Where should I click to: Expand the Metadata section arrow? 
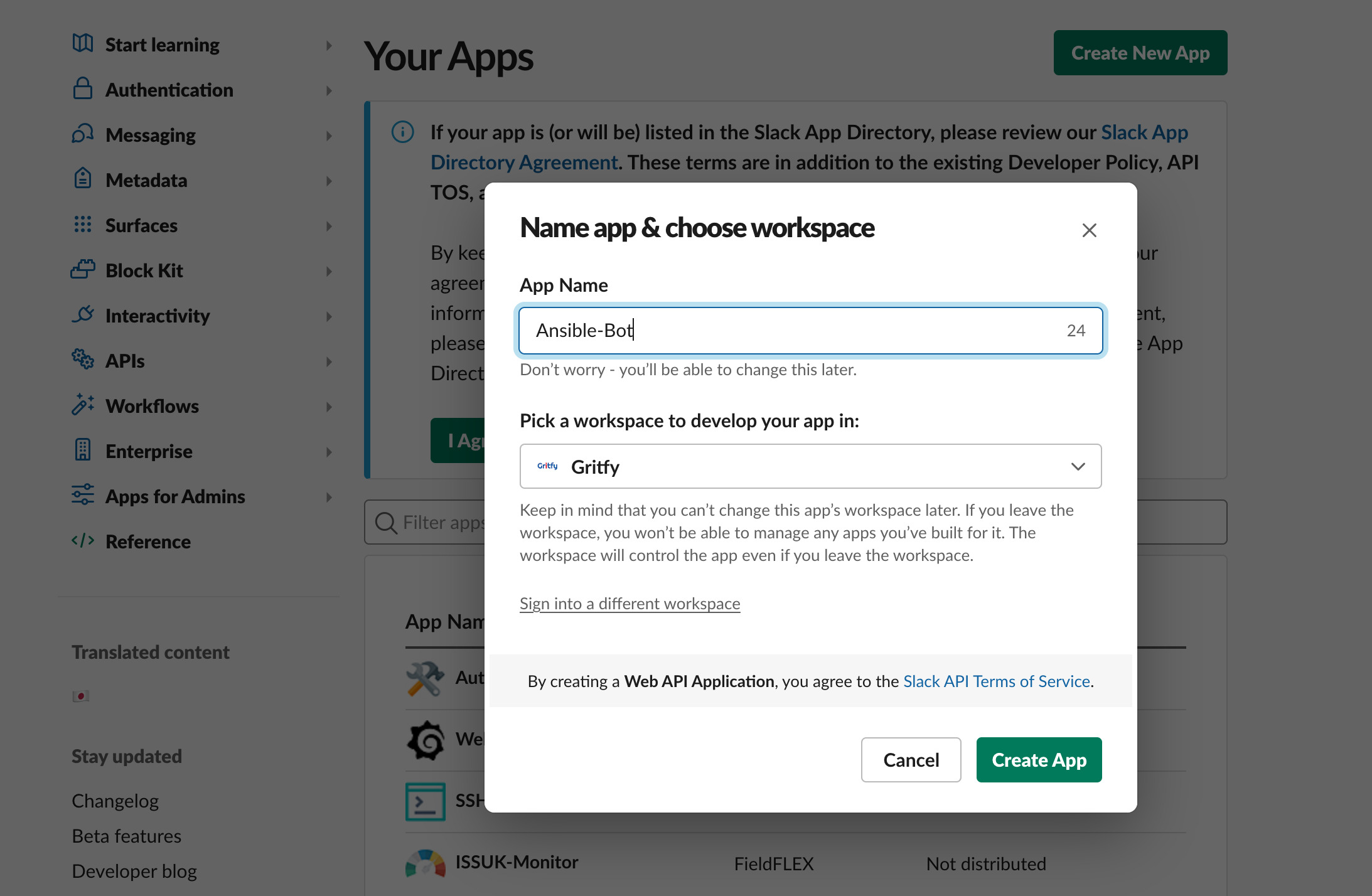click(329, 181)
